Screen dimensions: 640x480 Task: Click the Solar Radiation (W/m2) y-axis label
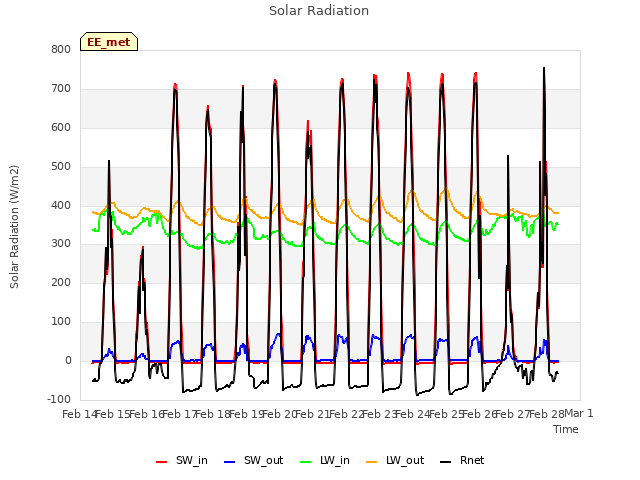click(x=14, y=227)
